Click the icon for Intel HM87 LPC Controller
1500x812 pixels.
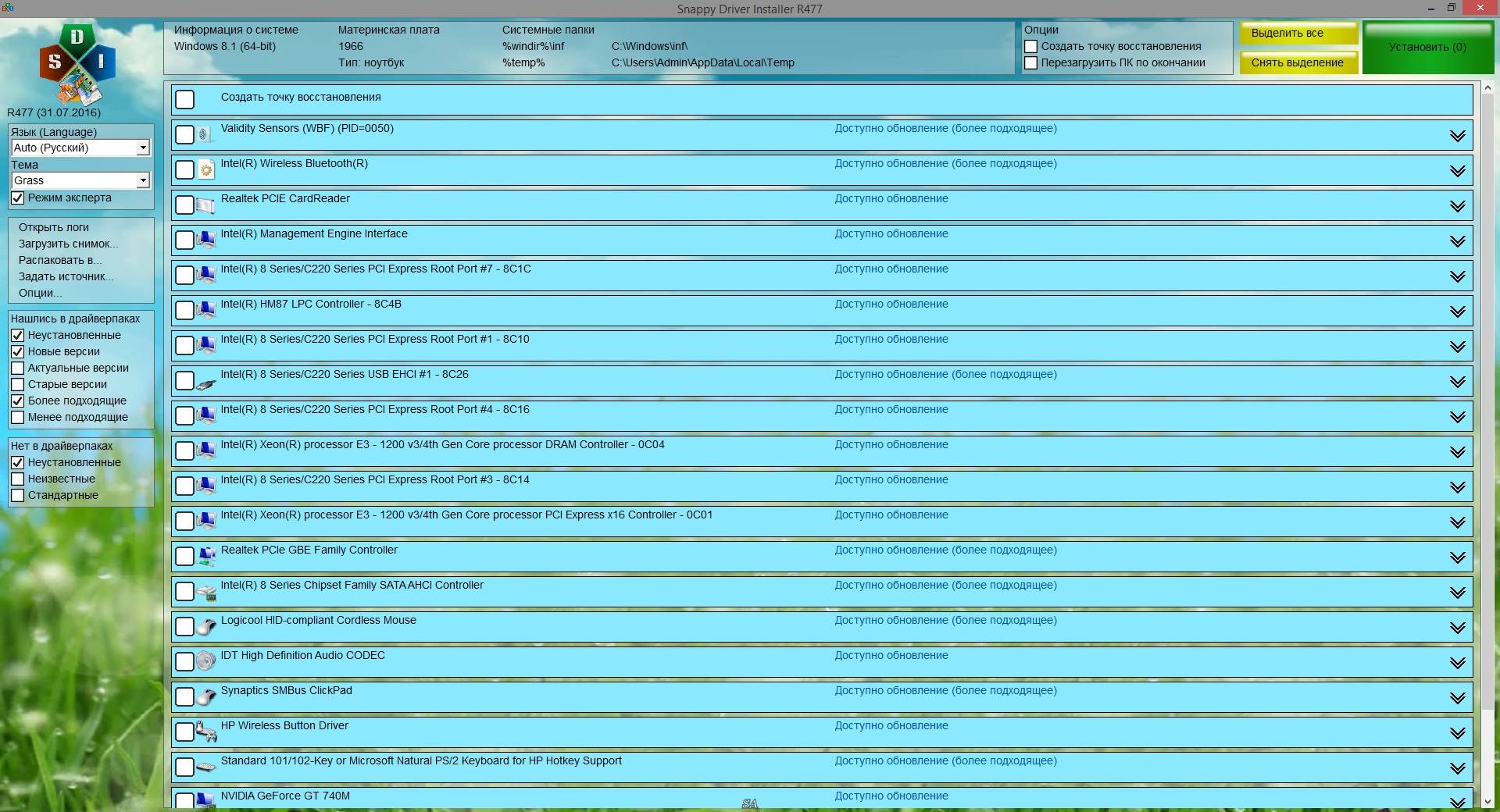tap(205, 310)
